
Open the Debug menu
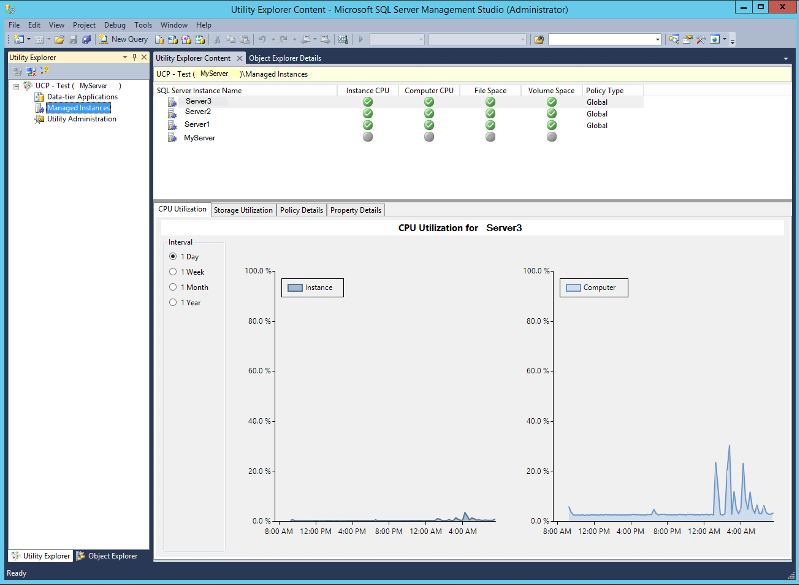(115, 25)
